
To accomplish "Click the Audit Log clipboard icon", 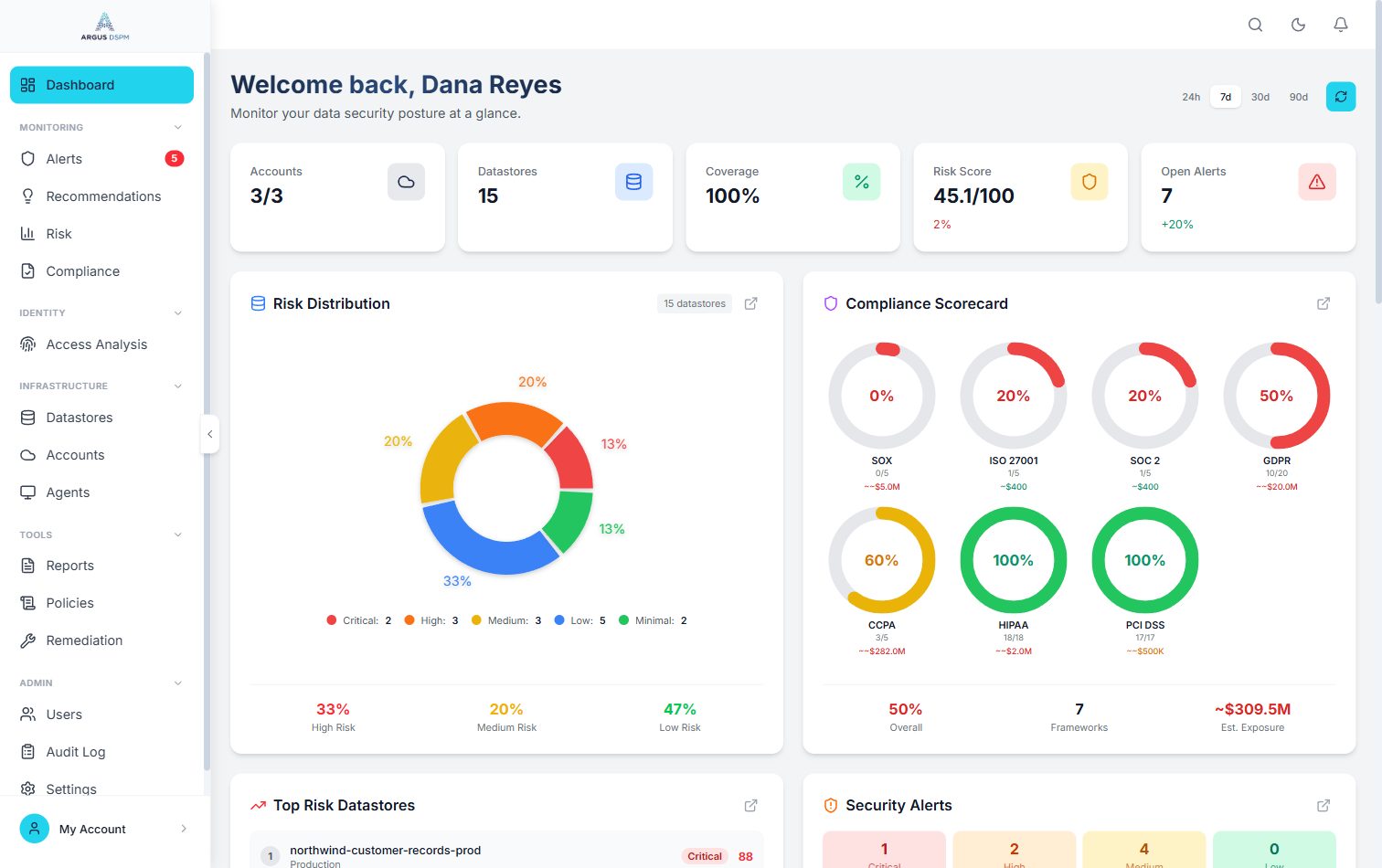I will (x=27, y=752).
